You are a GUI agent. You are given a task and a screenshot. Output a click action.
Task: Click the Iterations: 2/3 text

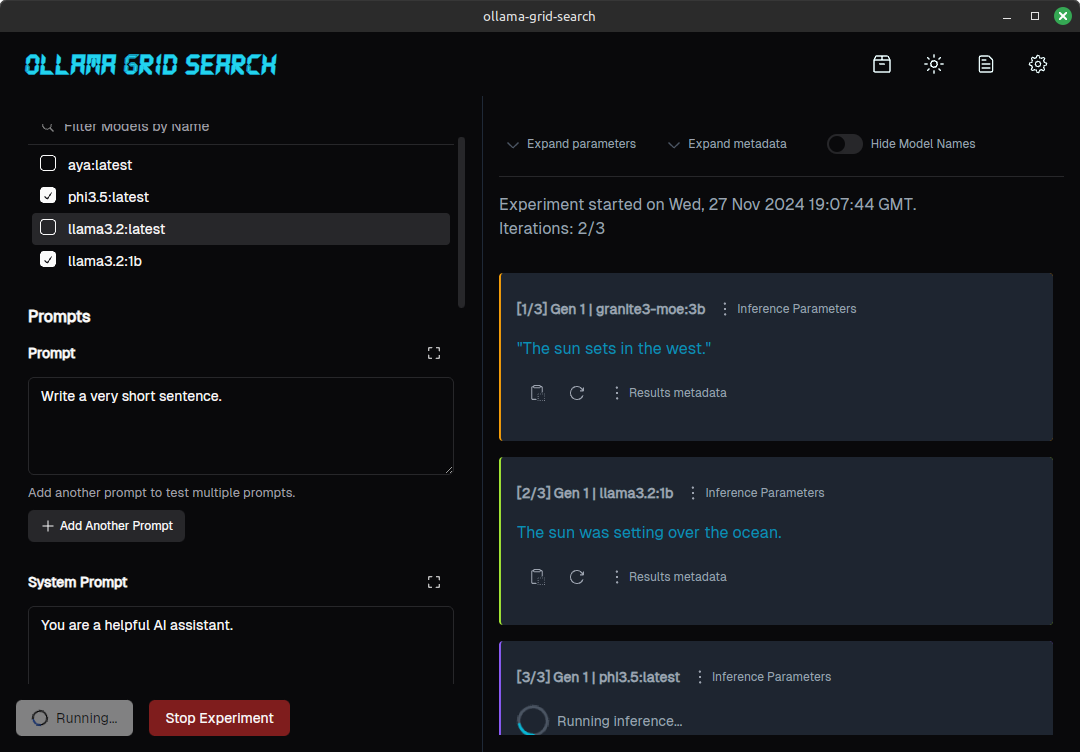[552, 229]
